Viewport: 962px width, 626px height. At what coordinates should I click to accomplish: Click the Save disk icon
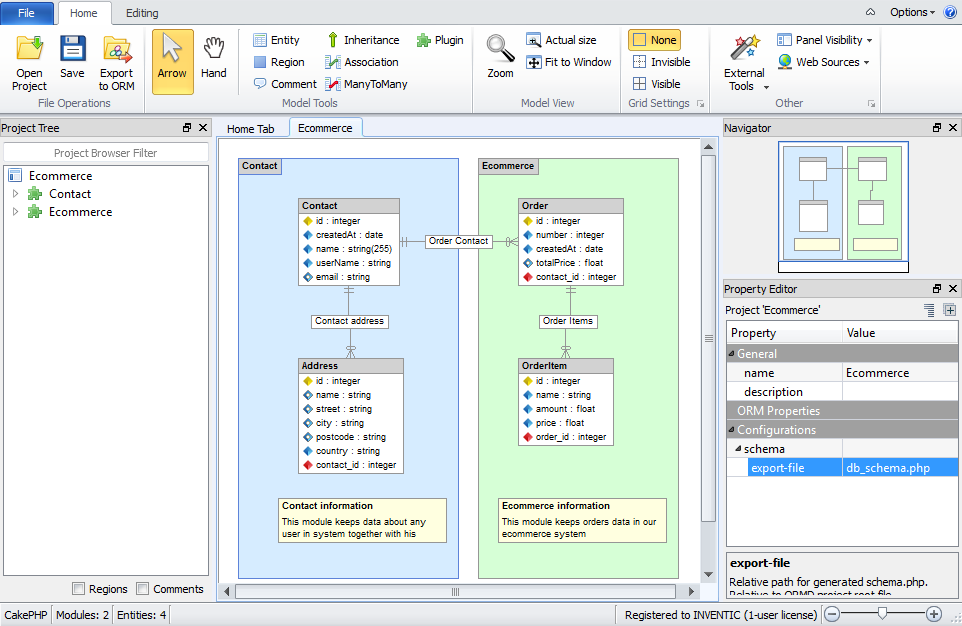[x=72, y=50]
